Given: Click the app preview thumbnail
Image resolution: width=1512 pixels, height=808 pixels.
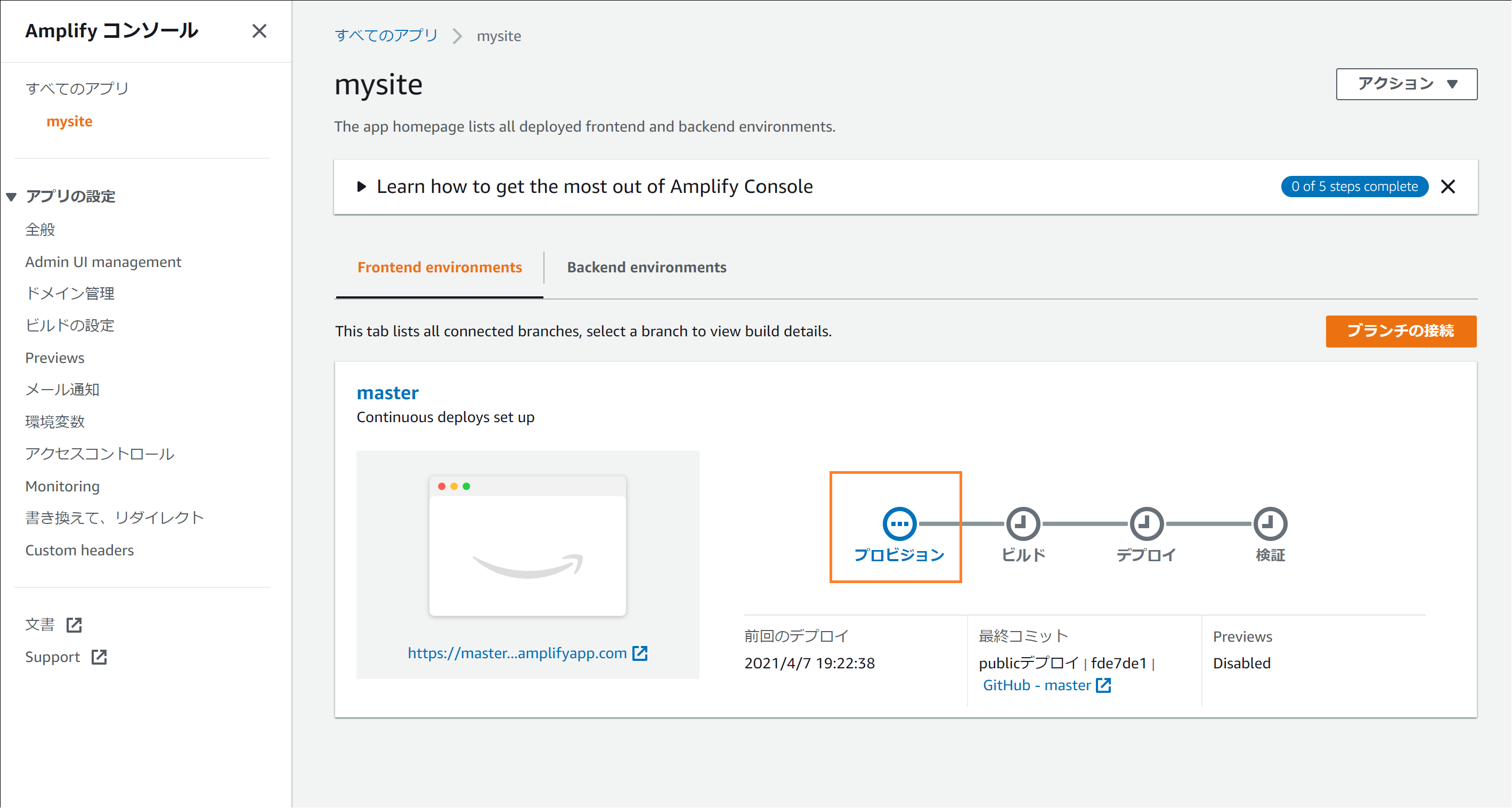Looking at the screenshot, I should click(x=527, y=546).
